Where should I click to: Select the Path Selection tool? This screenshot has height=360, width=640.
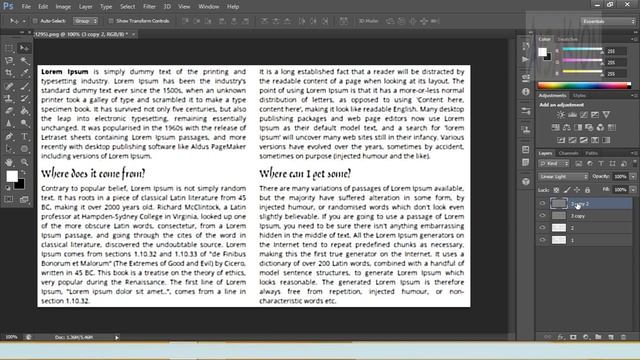9,149
